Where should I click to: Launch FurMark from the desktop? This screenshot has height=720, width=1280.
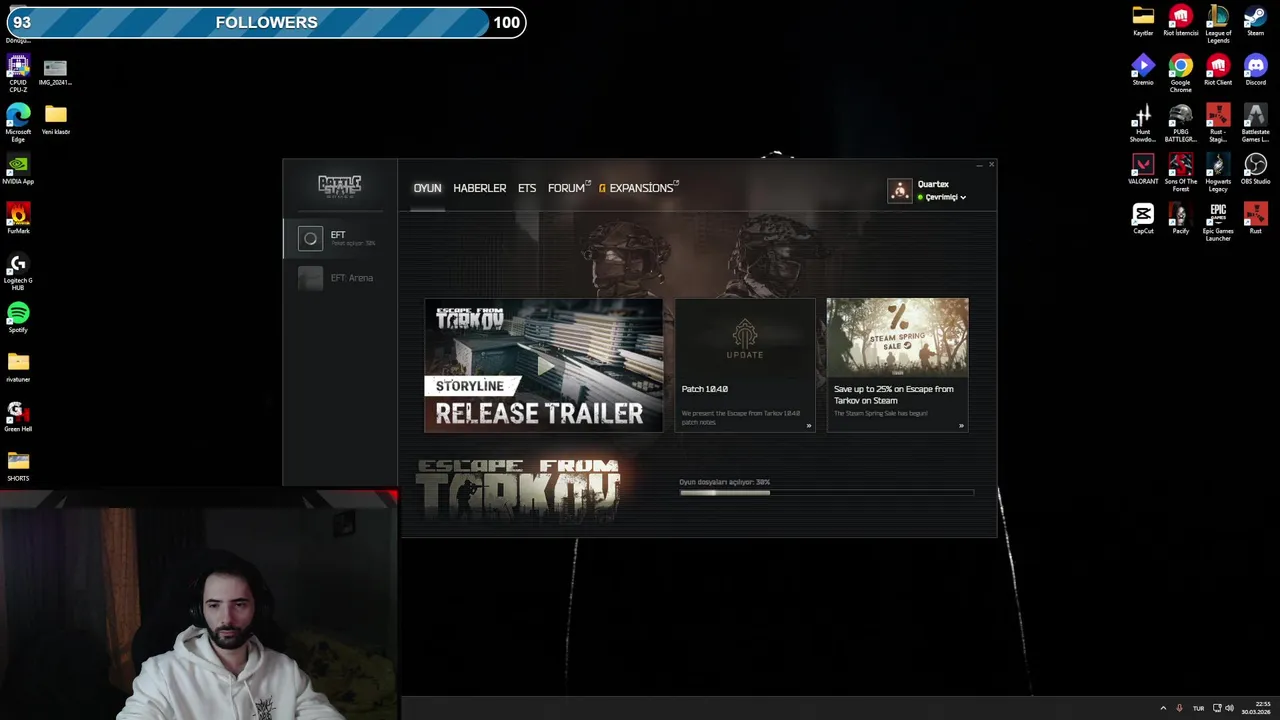click(18, 219)
